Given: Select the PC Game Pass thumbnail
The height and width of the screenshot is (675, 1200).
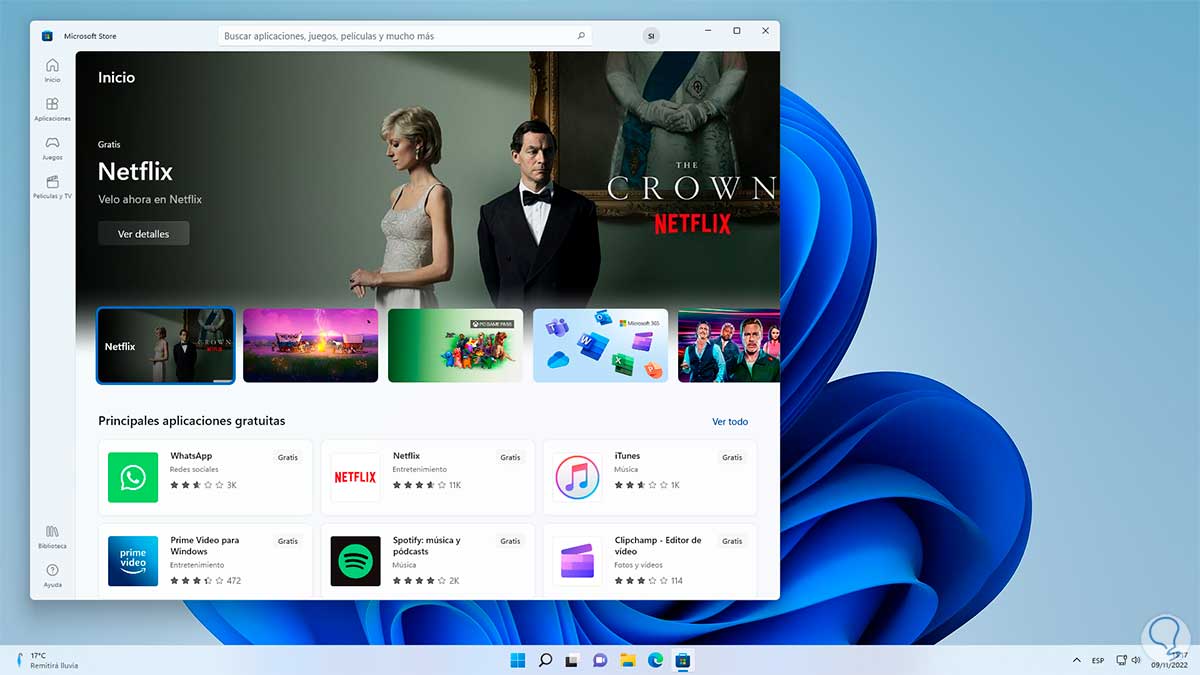Looking at the screenshot, I should click(455, 345).
